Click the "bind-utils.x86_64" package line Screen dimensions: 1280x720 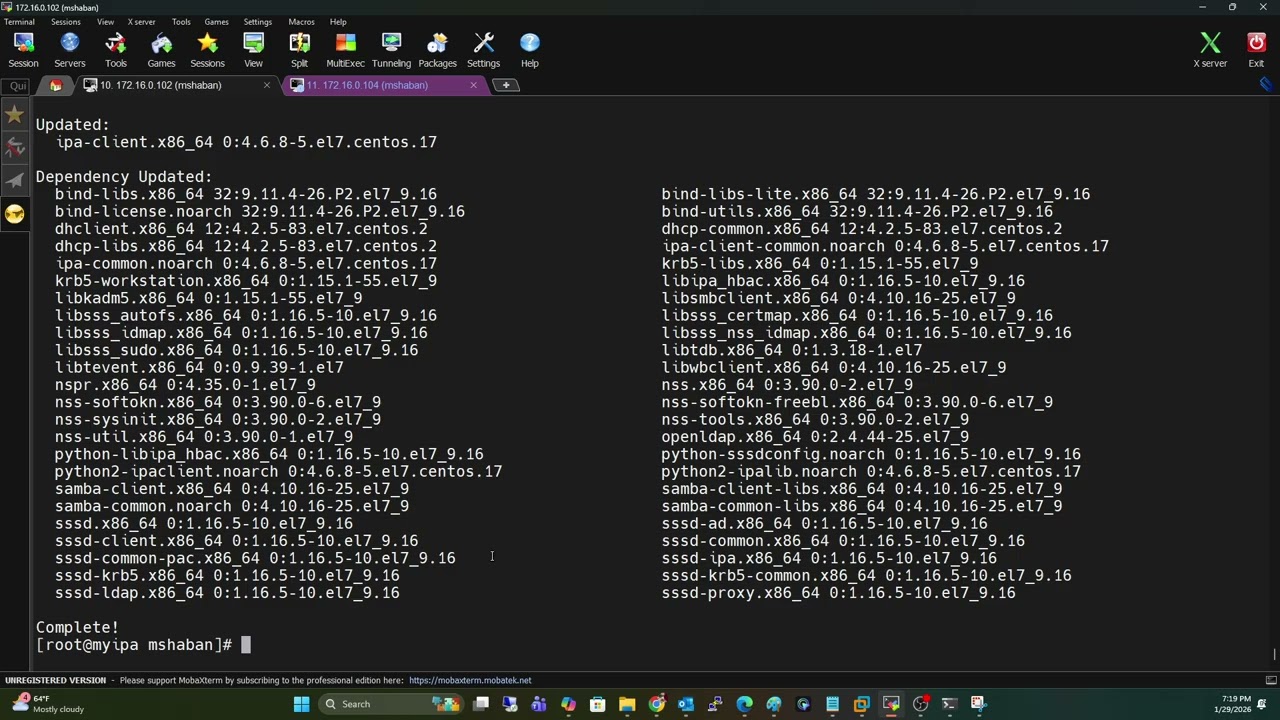(857, 212)
